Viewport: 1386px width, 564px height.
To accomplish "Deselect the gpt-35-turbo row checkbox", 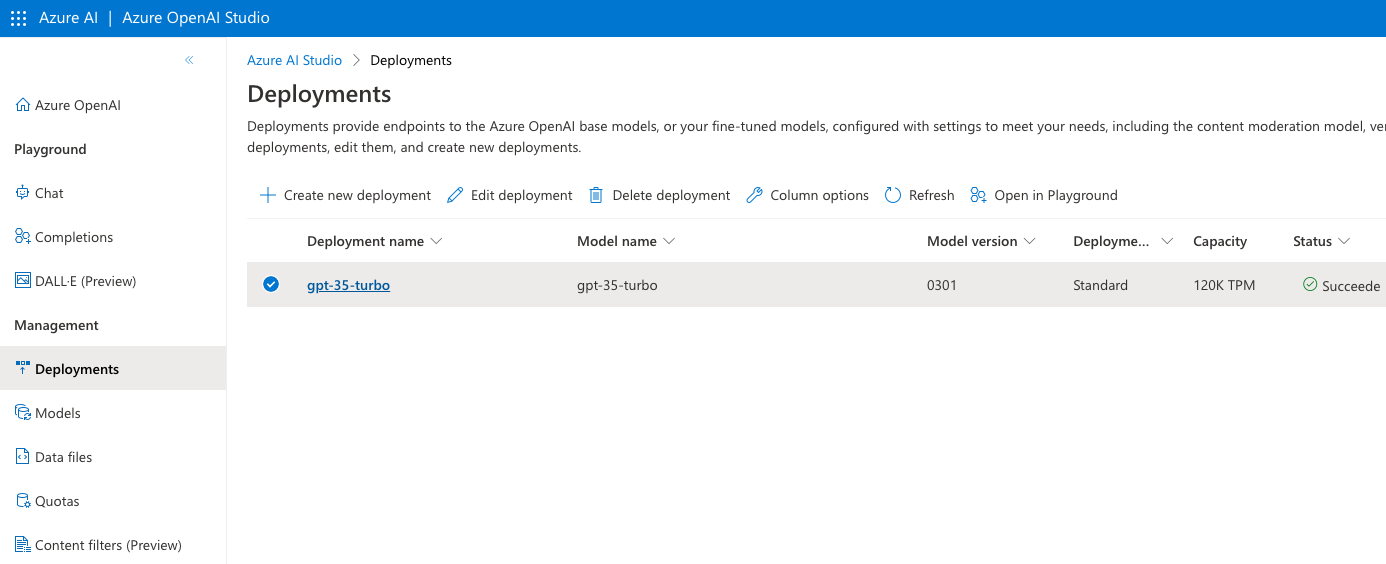I will point(271,285).
